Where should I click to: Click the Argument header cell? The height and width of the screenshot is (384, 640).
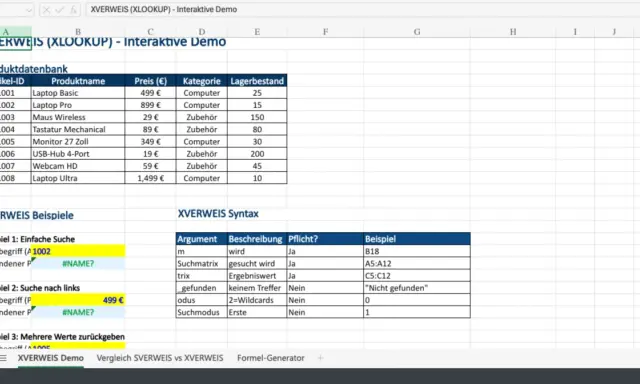tap(202, 239)
